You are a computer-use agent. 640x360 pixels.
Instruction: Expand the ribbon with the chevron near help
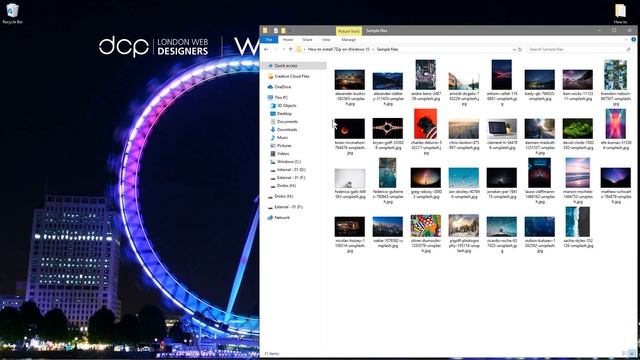626,40
